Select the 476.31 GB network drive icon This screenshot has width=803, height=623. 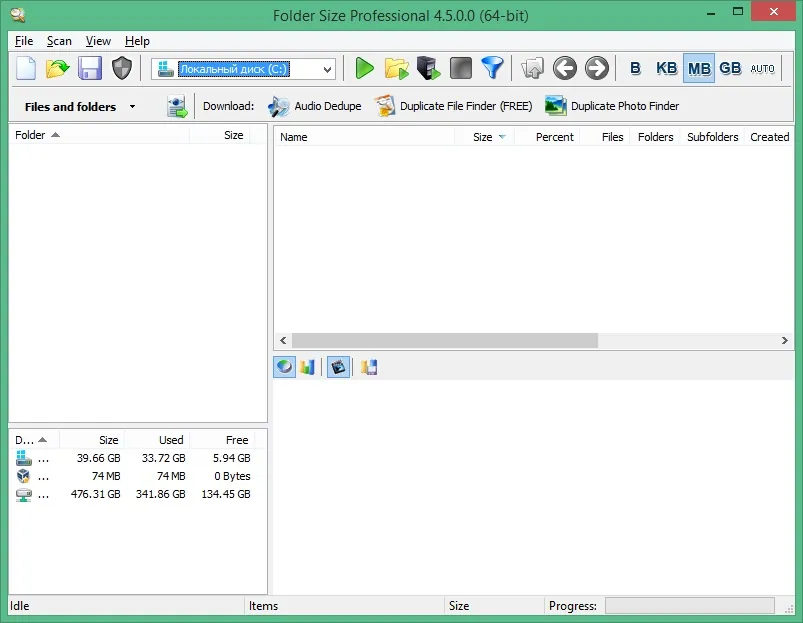[24, 495]
